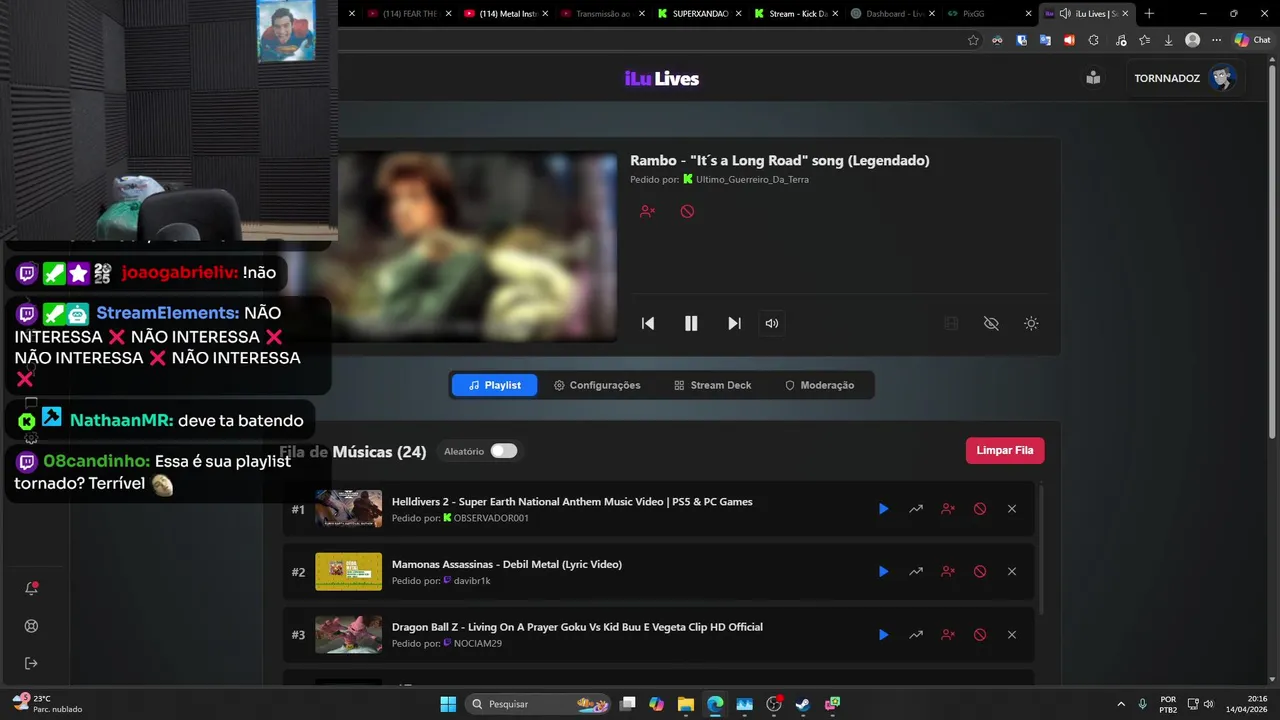Switch player brightness theme with sun icon
The height and width of the screenshot is (720, 1280).
tap(1031, 323)
